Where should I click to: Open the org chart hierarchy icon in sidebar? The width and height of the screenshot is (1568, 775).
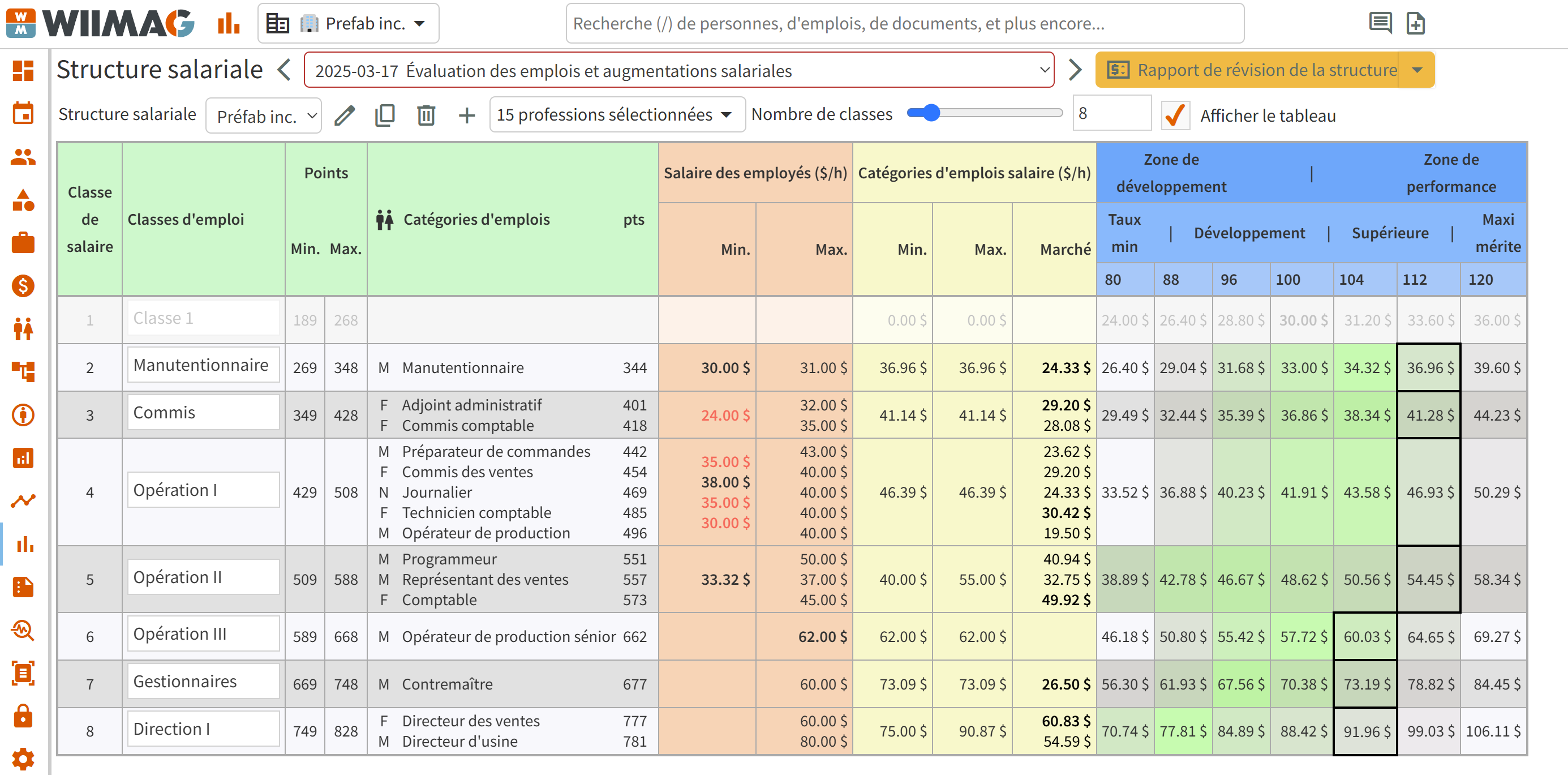[23, 371]
